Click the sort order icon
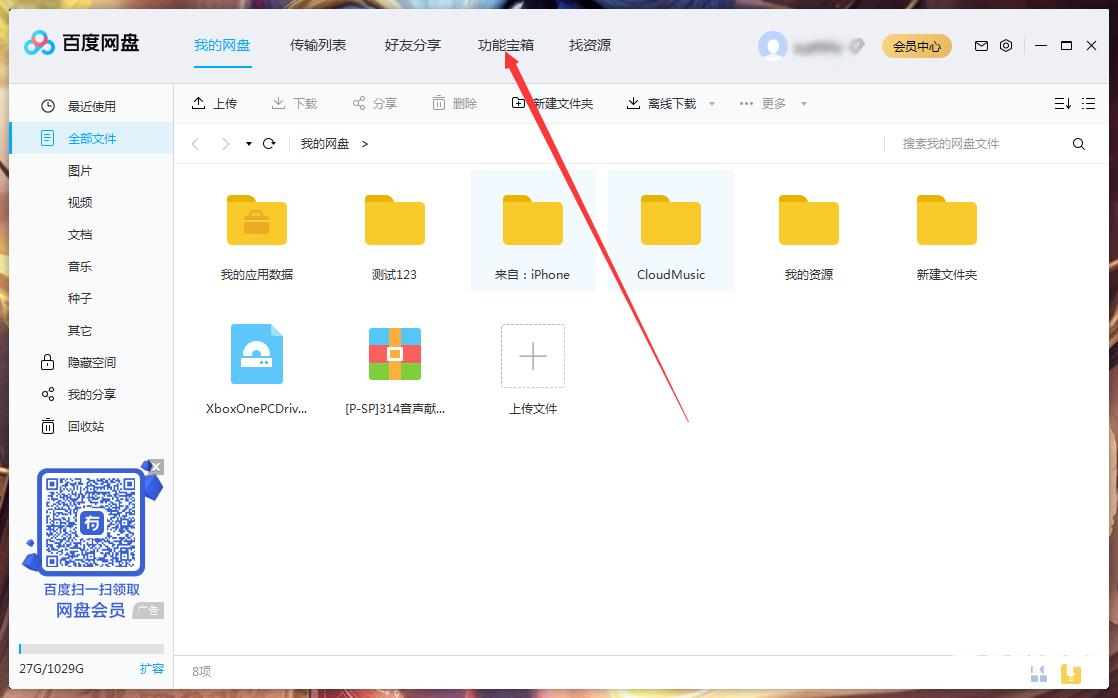 [1062, 104]
